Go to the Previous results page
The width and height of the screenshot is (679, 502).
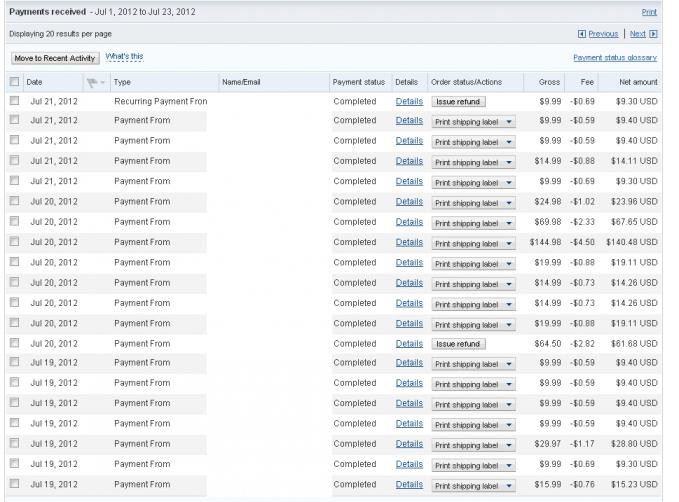(603, 34)
